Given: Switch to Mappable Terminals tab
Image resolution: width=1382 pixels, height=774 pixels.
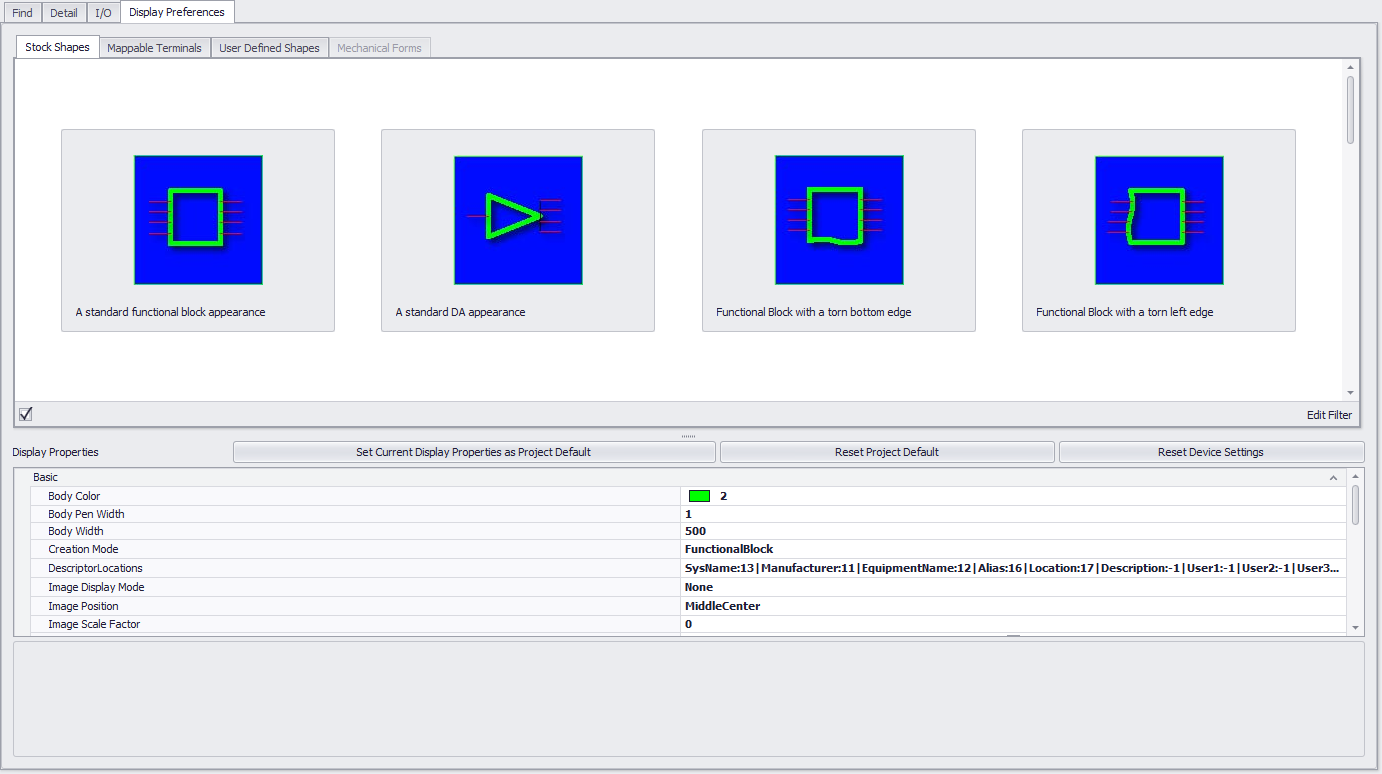Looking at the screenshot, I should (x=155, y=48).
